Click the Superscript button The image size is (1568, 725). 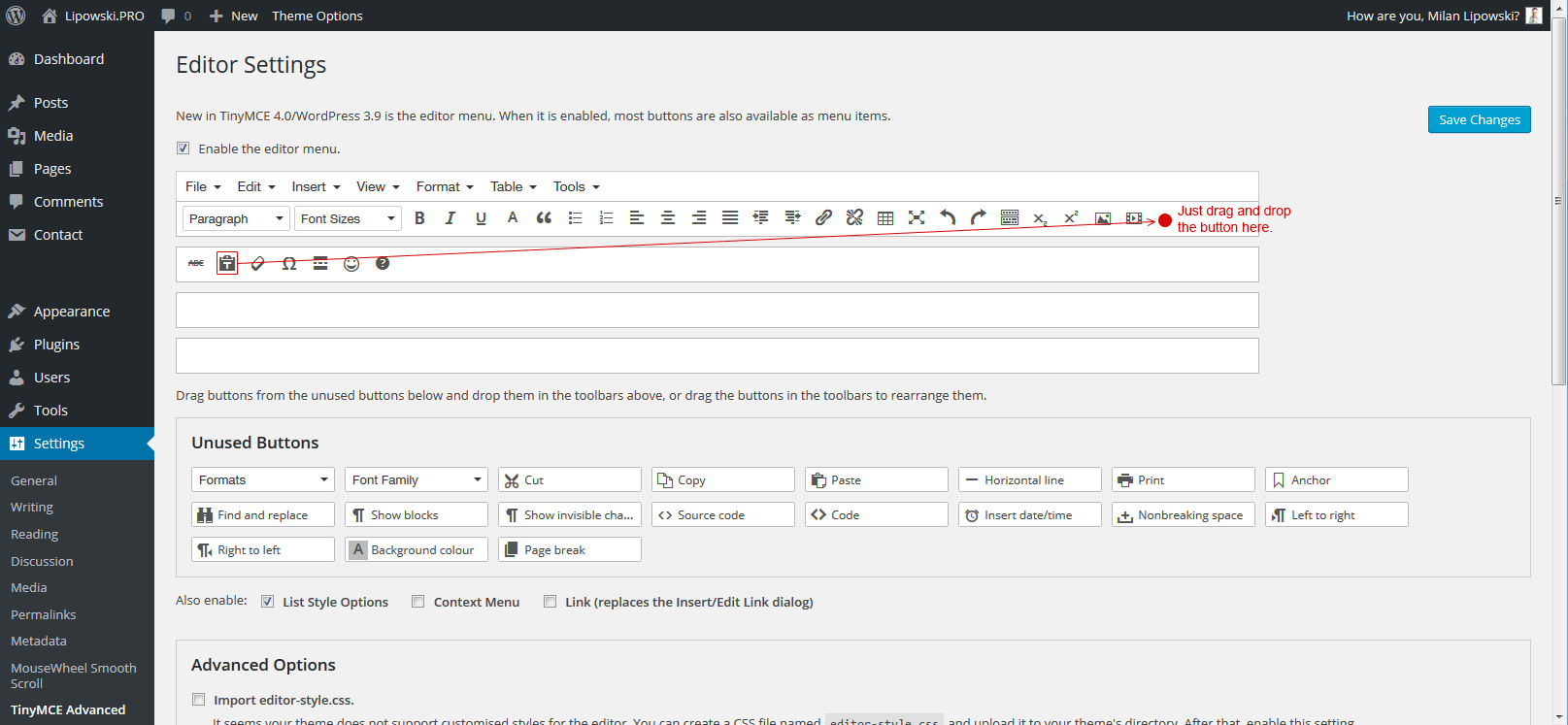(1072, 218)
